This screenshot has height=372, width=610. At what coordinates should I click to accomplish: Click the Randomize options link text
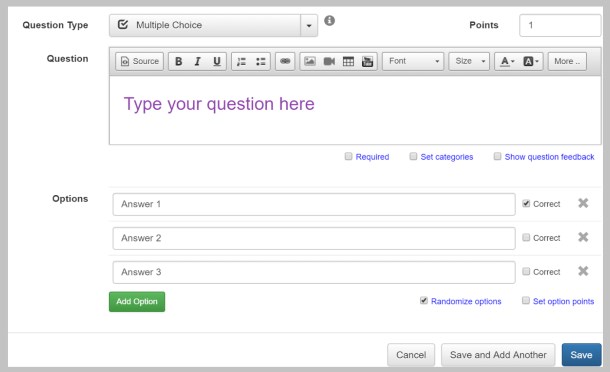pos(466,301)
